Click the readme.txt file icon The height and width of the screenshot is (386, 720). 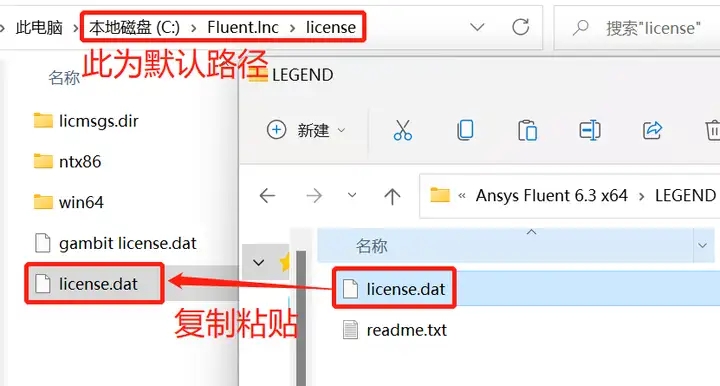tap(350, 330)
